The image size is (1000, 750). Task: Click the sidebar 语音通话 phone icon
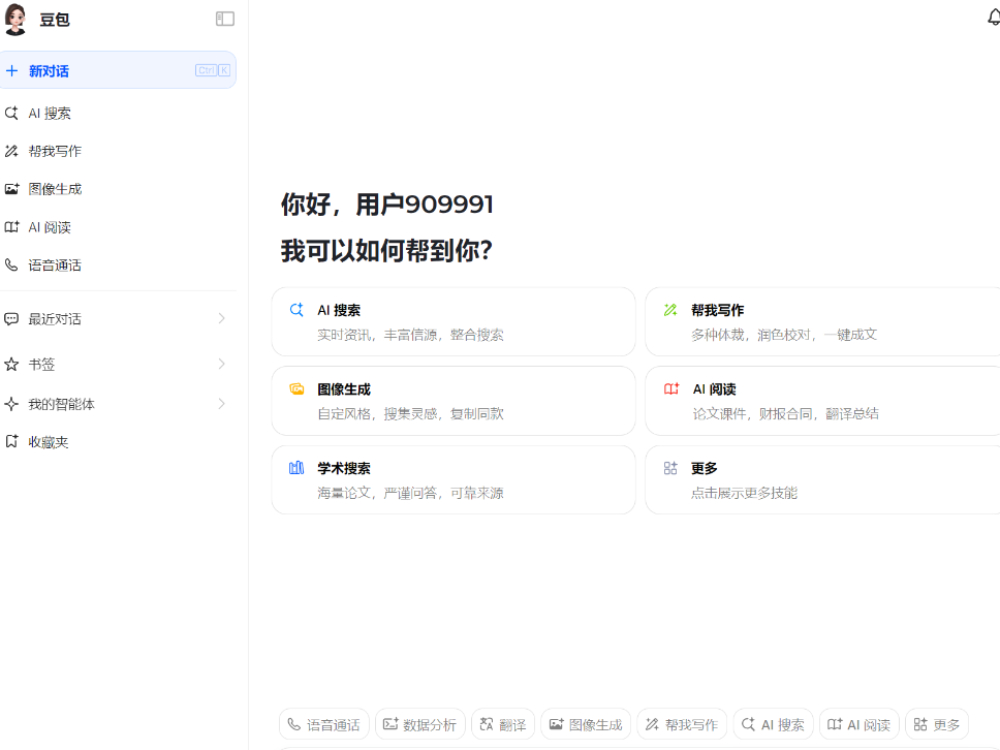(11, 265)
